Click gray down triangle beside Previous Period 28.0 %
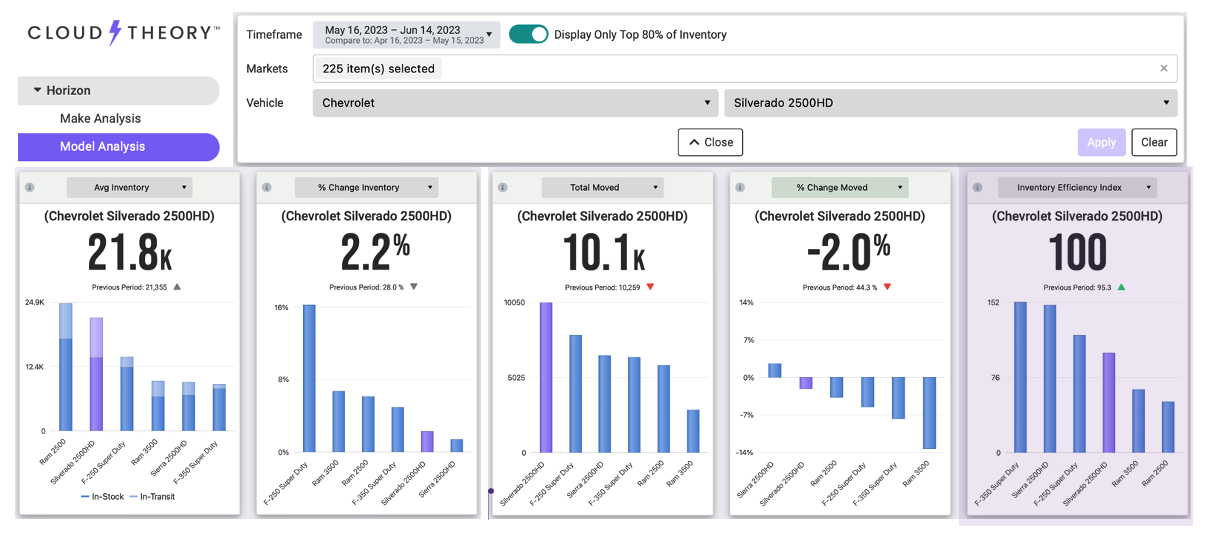Screen dimensions: 1209x537 414,287
